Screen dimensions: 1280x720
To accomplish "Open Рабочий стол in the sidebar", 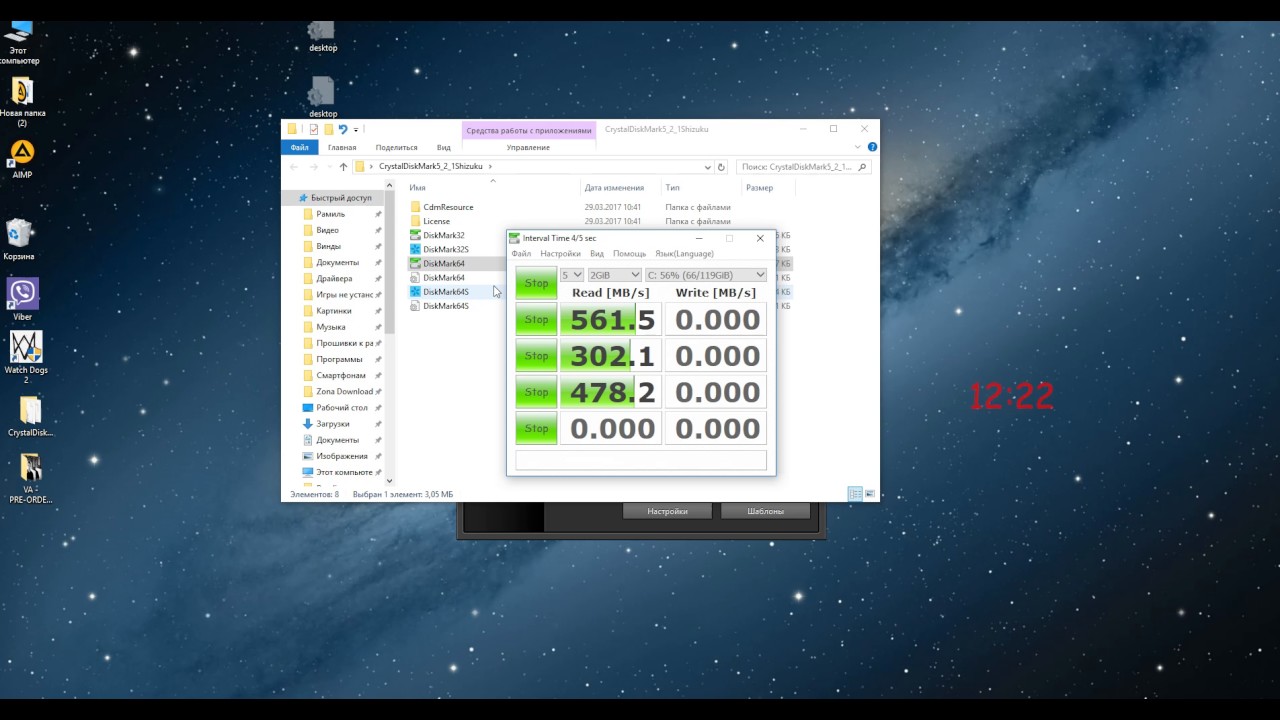I will 342,408.
